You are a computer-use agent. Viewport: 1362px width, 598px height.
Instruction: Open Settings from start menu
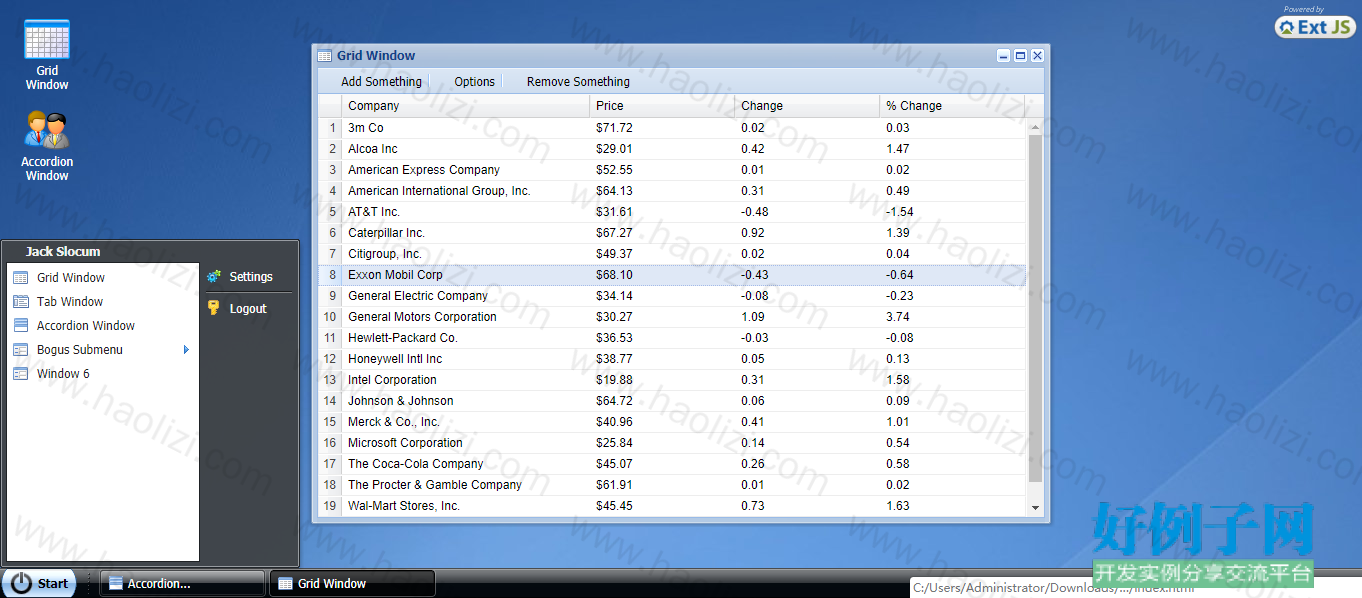point(248,277)
